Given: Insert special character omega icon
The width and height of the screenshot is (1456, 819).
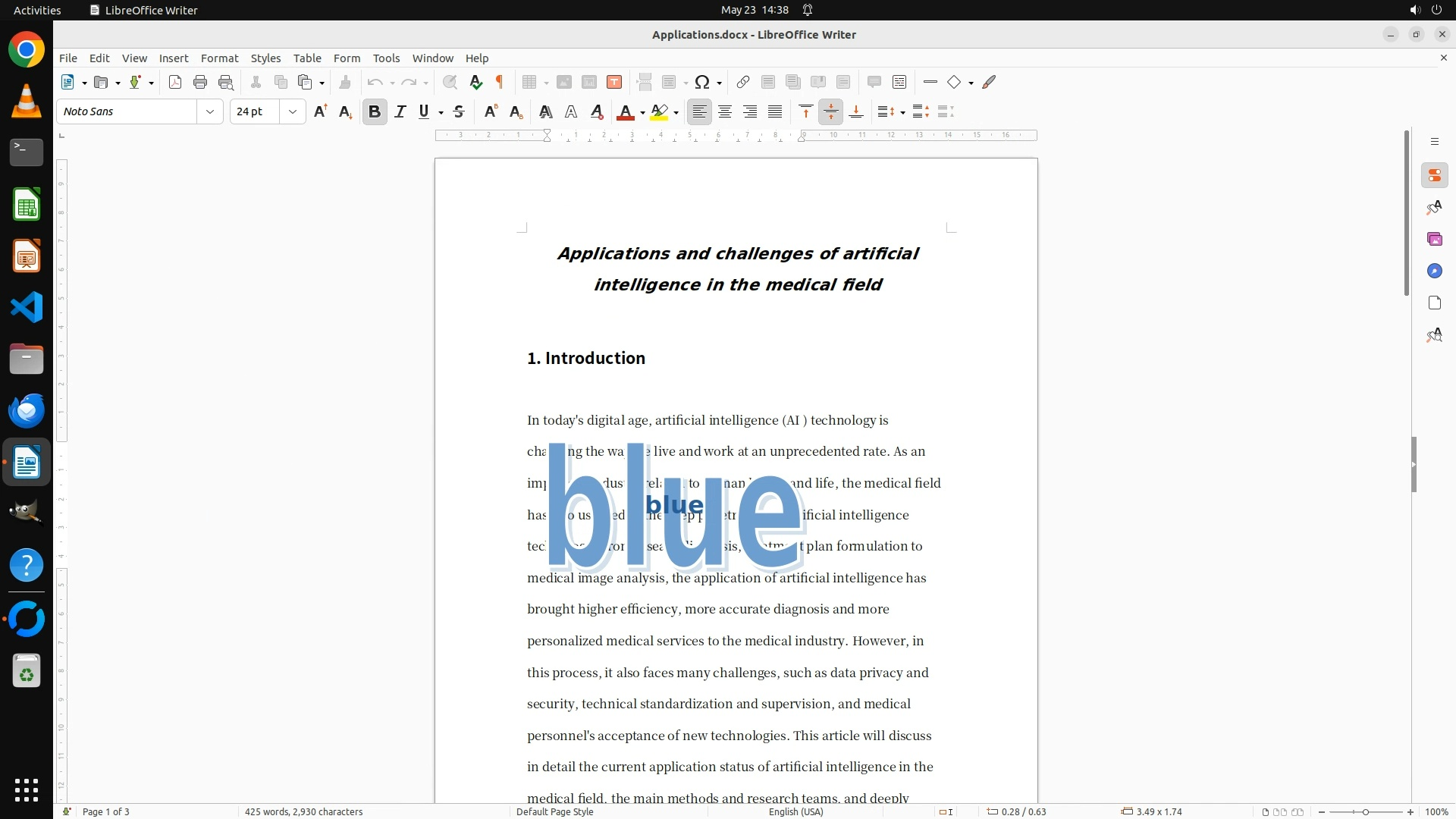Looking at the screenshot, I should click(x=702, y=82).
